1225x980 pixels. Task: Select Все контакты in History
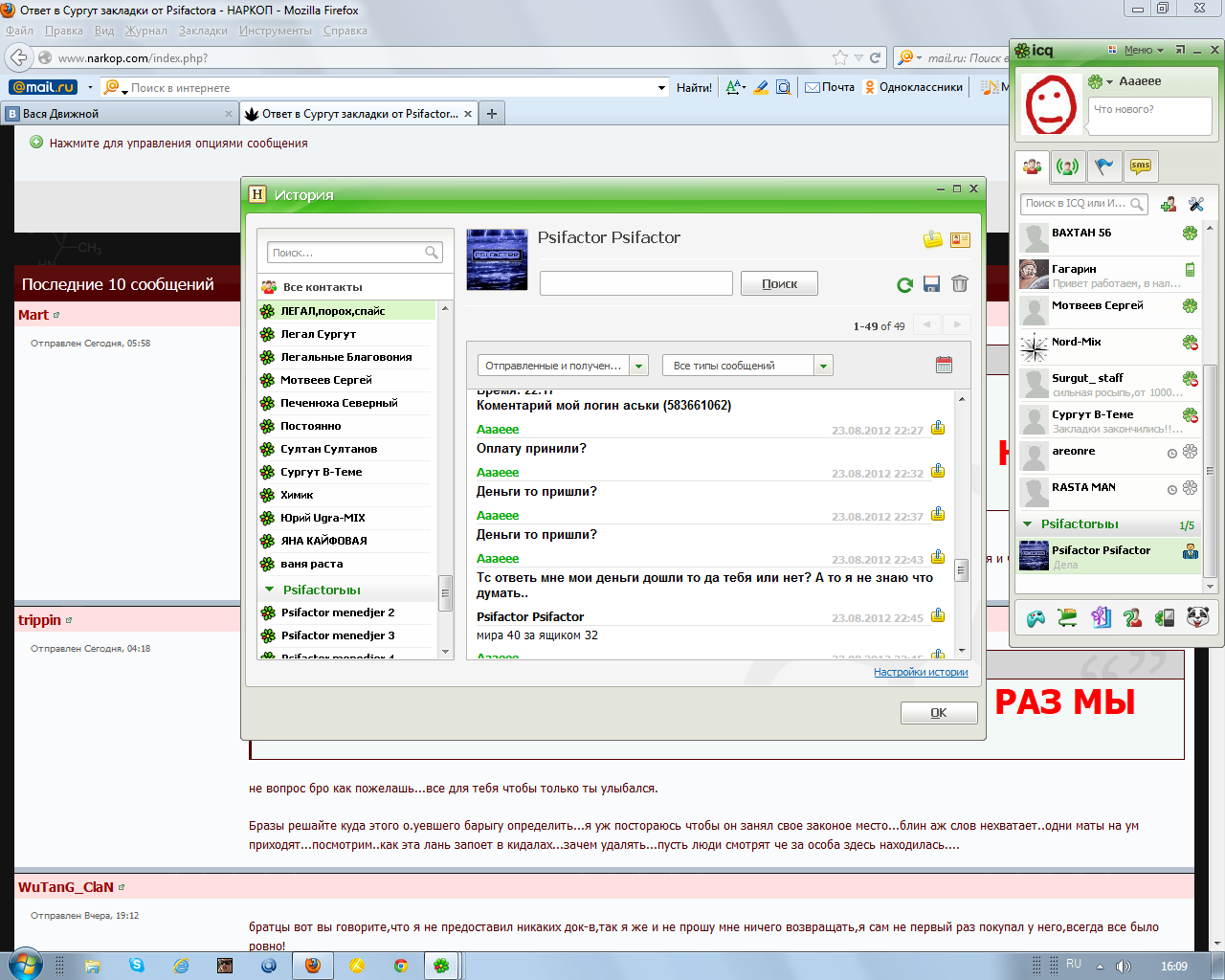tap(355, 286)
